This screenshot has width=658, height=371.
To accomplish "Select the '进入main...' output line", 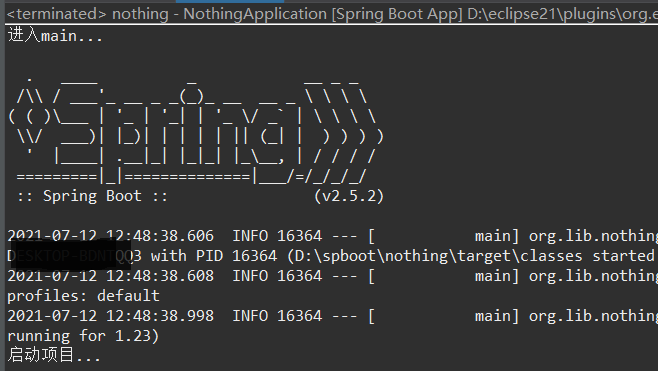I will [55, 36].
